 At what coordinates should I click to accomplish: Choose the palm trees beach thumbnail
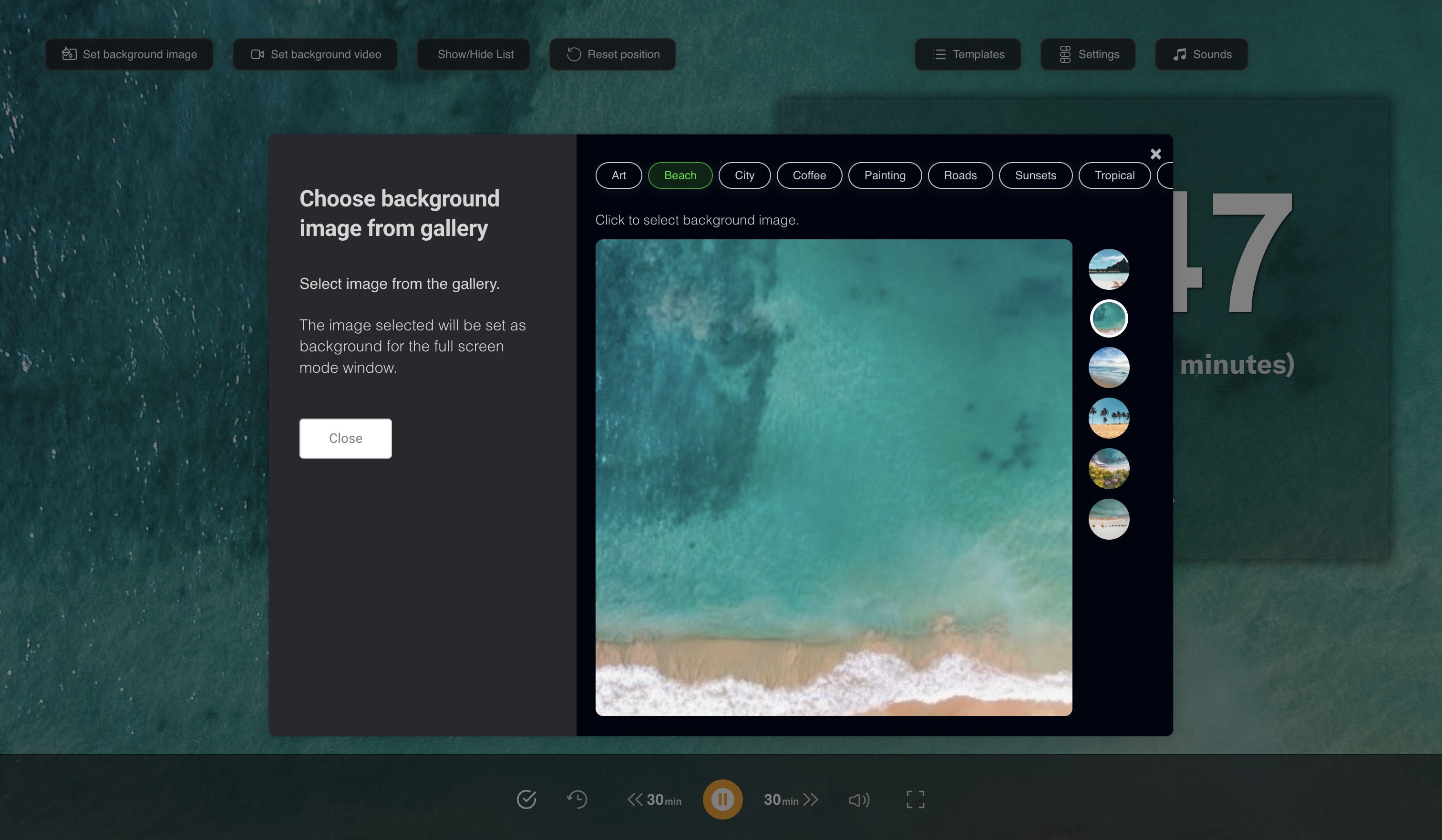[1108, 418]
